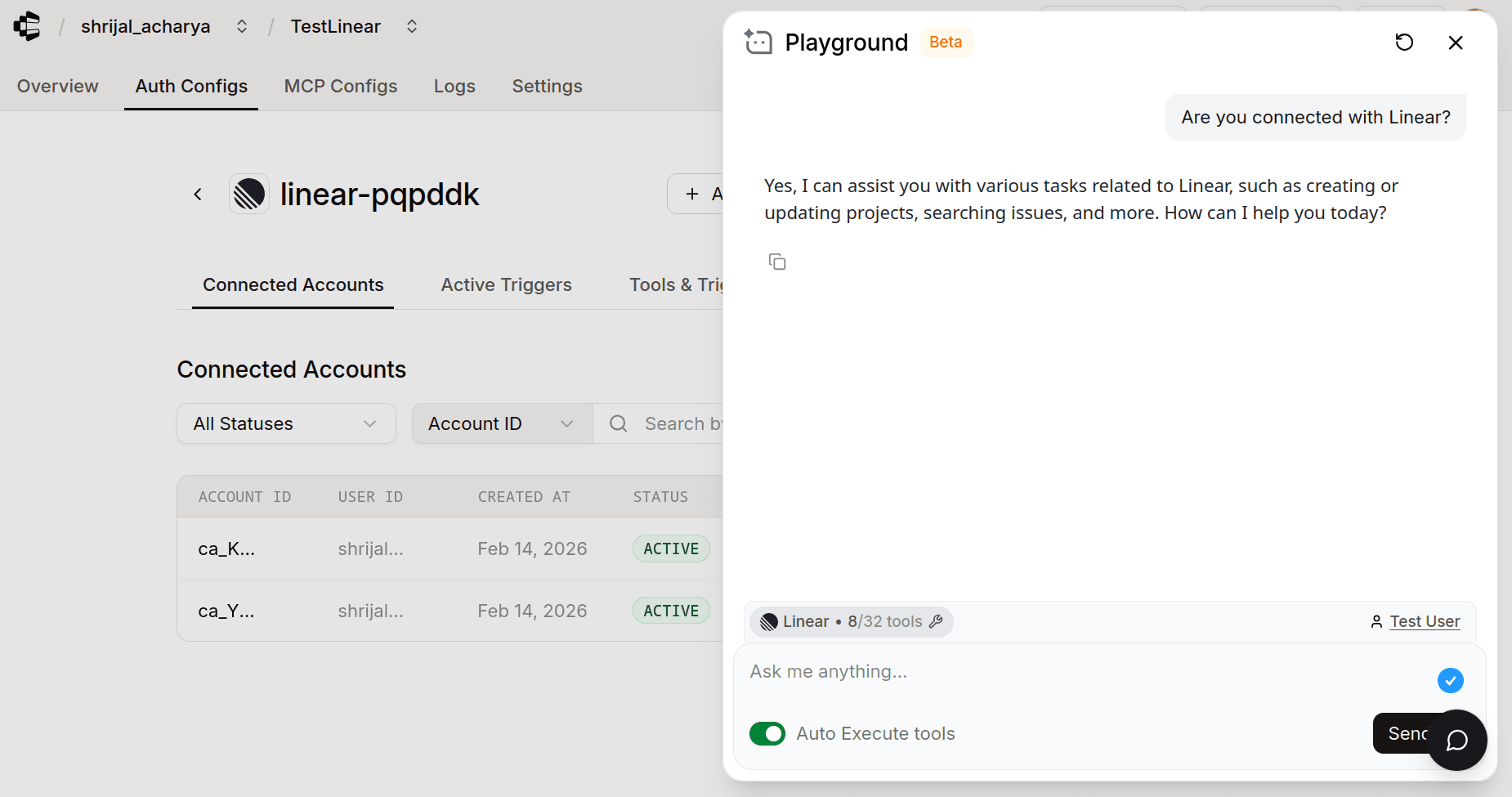Switch to MCP Configs tab
This screenshot has width=1512, height=797.
[341, 86]
